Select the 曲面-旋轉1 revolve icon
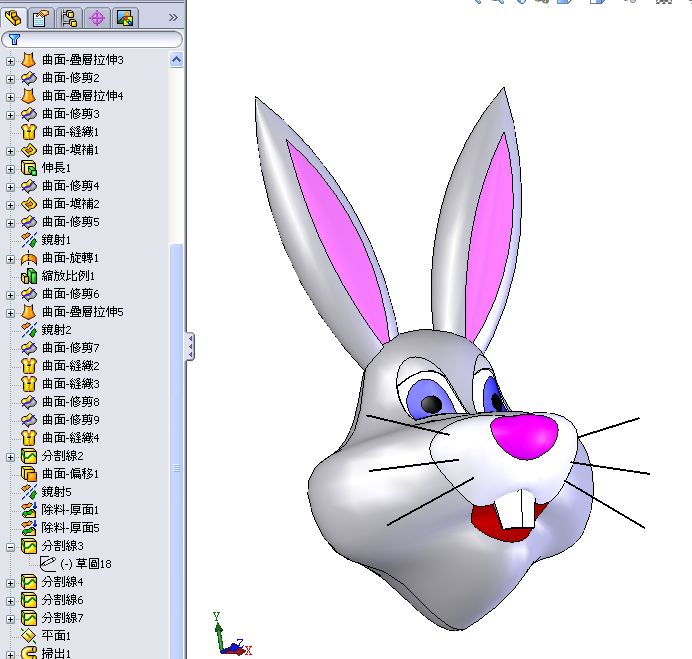This screenshot has width=692, height=659. [x=29, y=258]
